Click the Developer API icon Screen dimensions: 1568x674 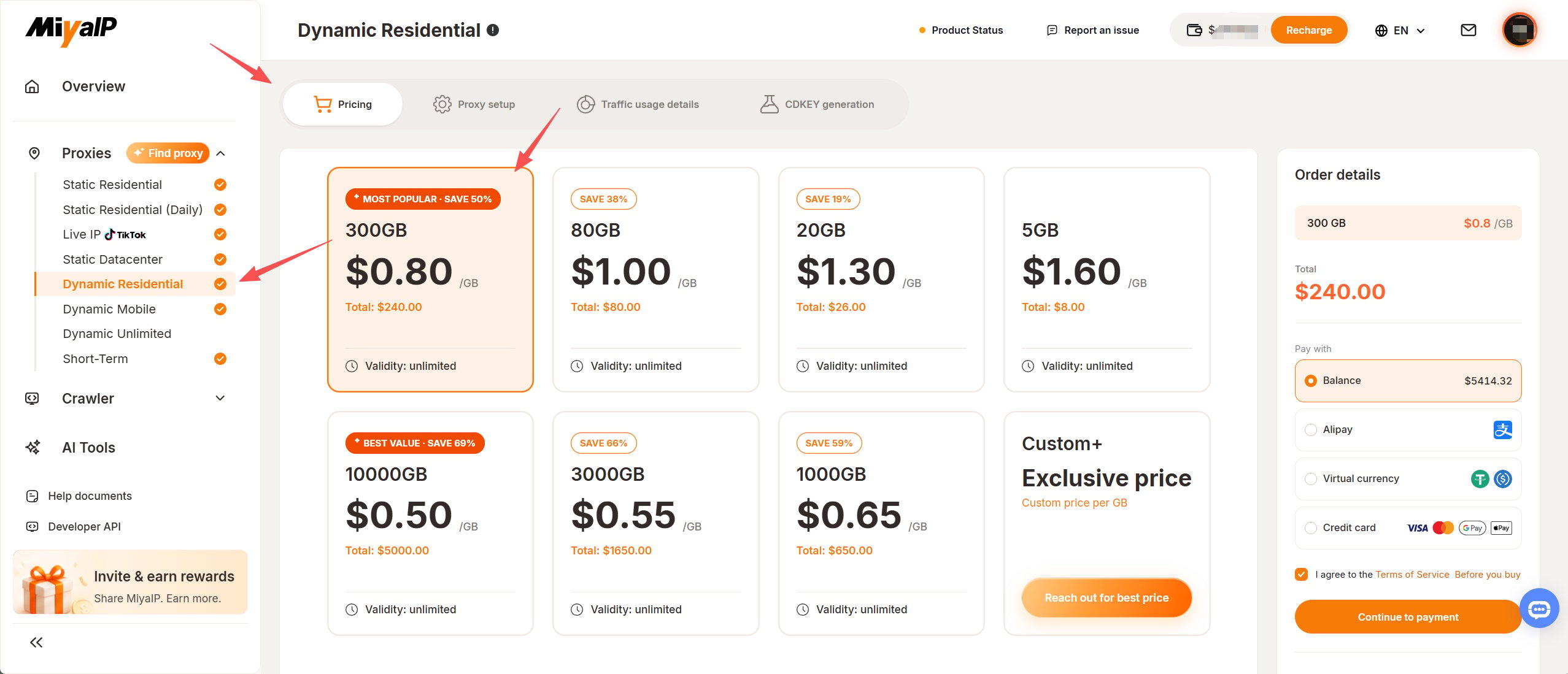[x=33, y=527]
